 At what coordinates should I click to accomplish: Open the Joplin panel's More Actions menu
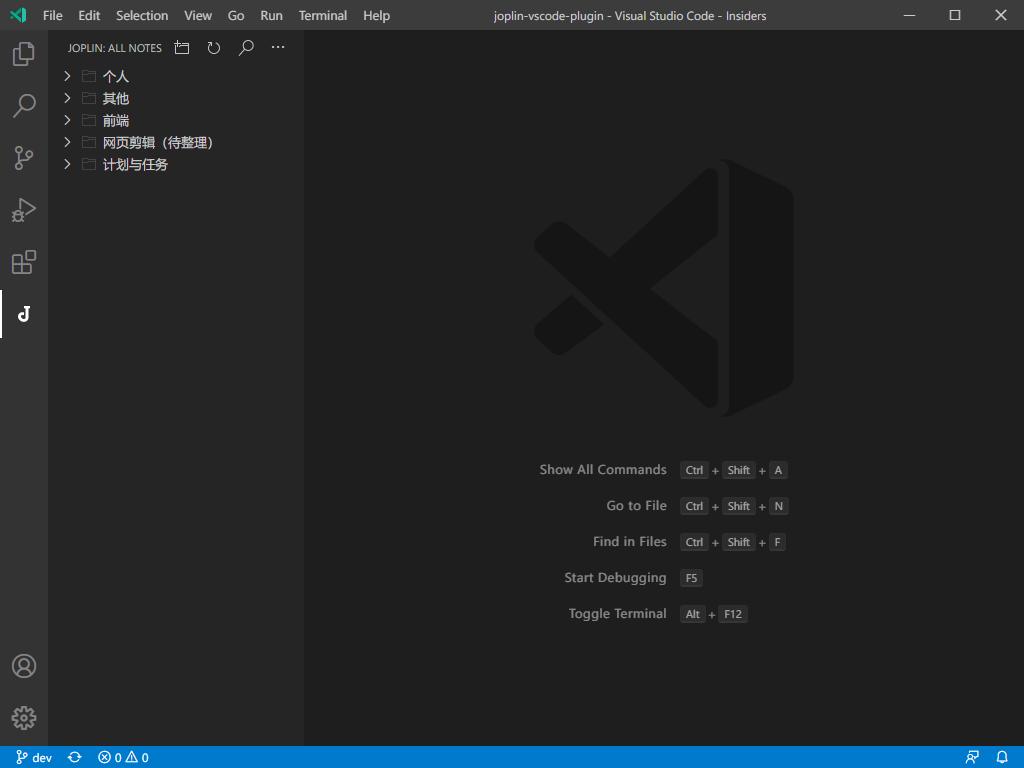click(x=277, y=47)
